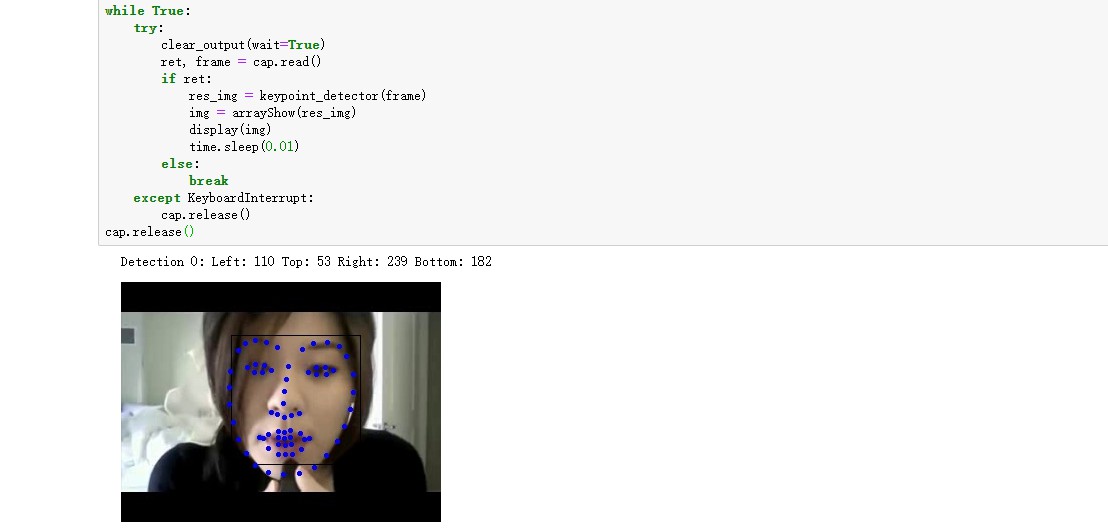The width and height of the screenshot is (1108, 530).
Task: Click the 'ret, frame = cap.read()' line
Action: [241, 61]
